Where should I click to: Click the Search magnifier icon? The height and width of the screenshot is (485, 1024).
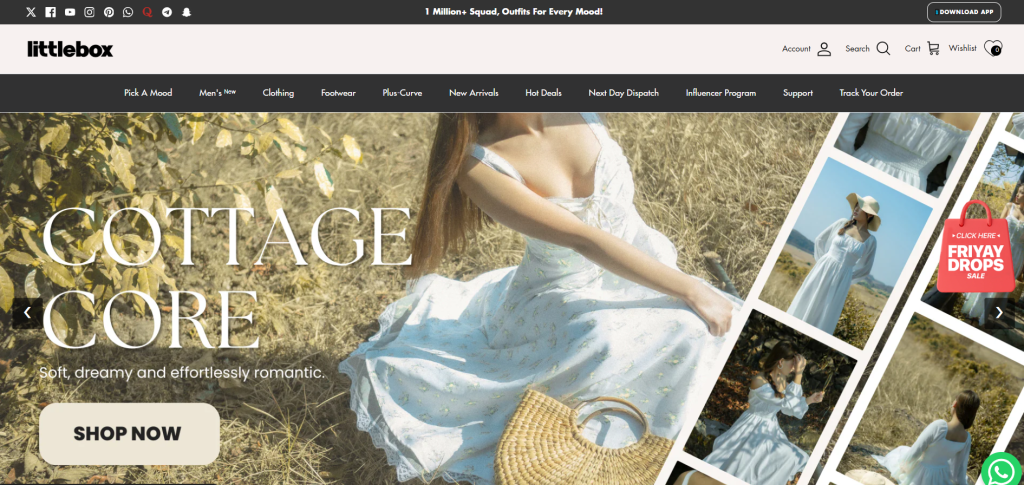pos(883,49)
